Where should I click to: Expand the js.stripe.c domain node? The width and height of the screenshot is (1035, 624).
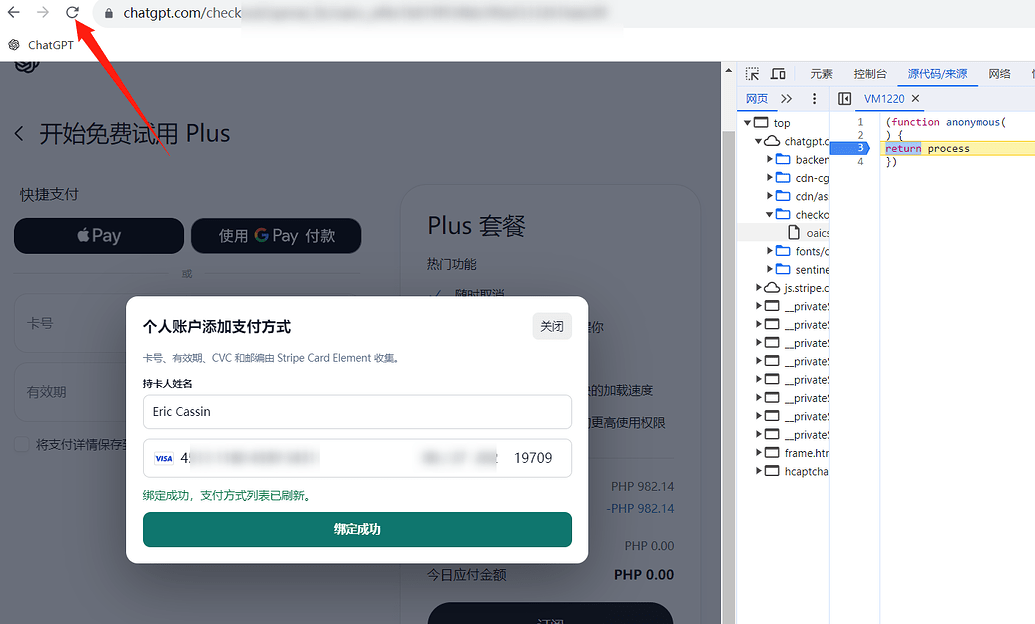pyautogui.click(x=758, y=288)
